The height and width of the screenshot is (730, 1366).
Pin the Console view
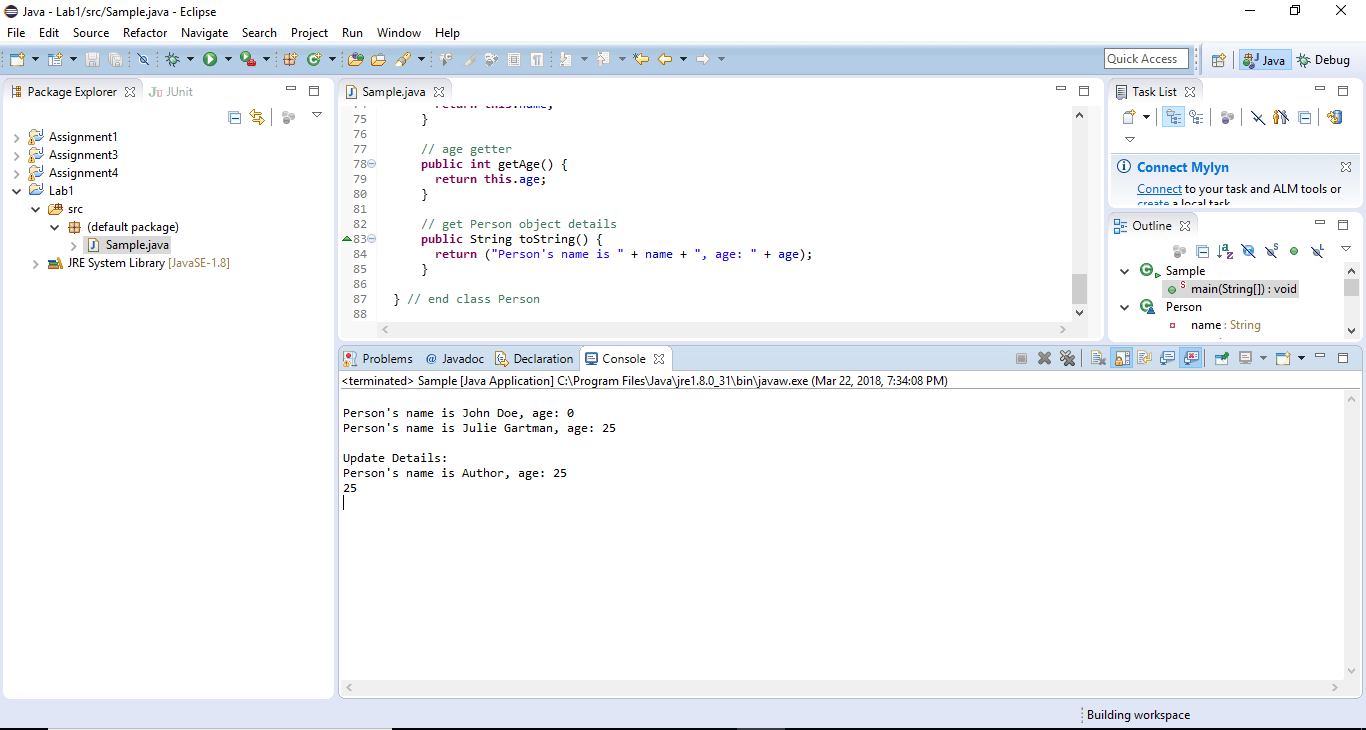tap(1220, 357)
